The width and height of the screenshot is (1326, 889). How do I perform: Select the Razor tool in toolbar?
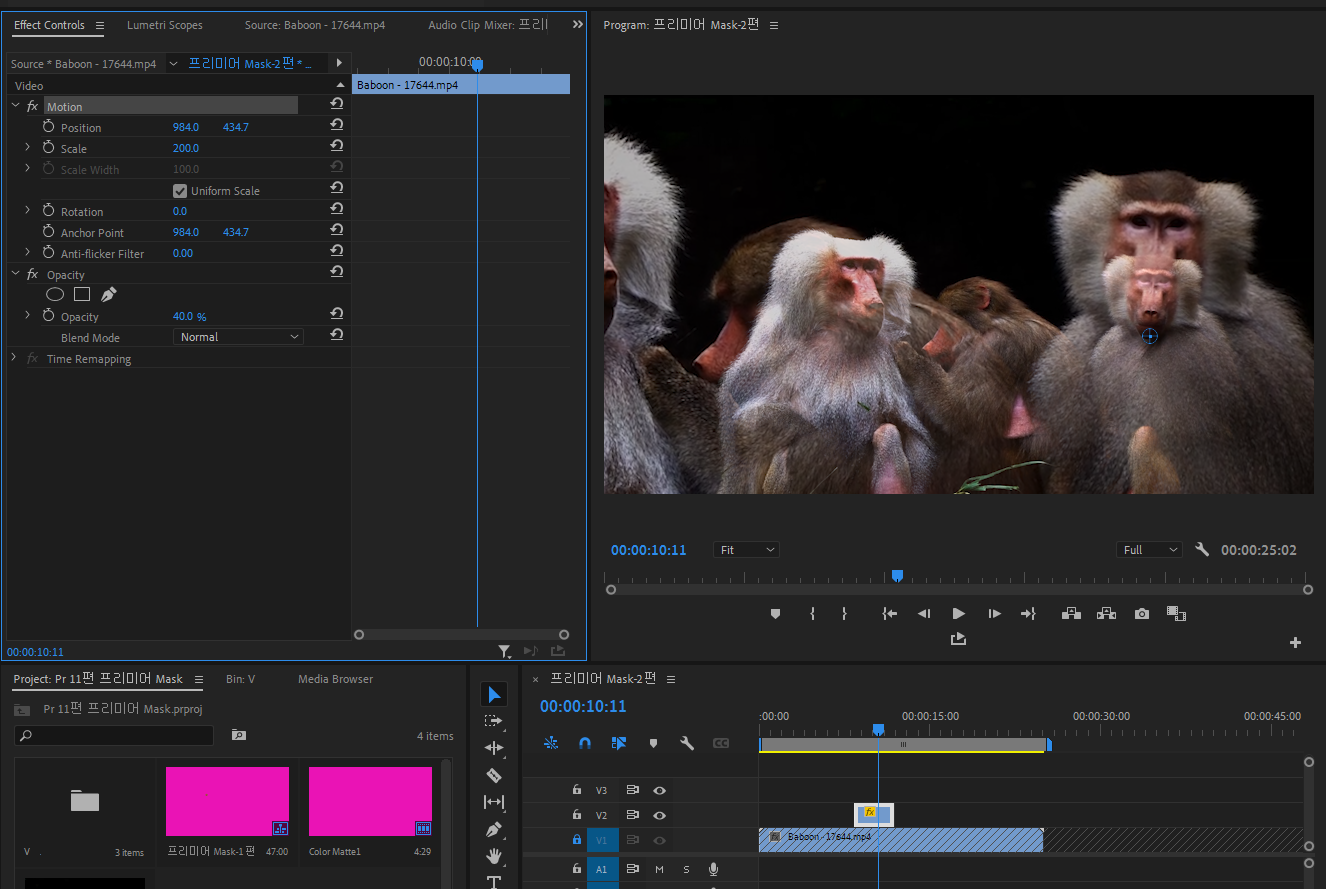pos(494,775)
